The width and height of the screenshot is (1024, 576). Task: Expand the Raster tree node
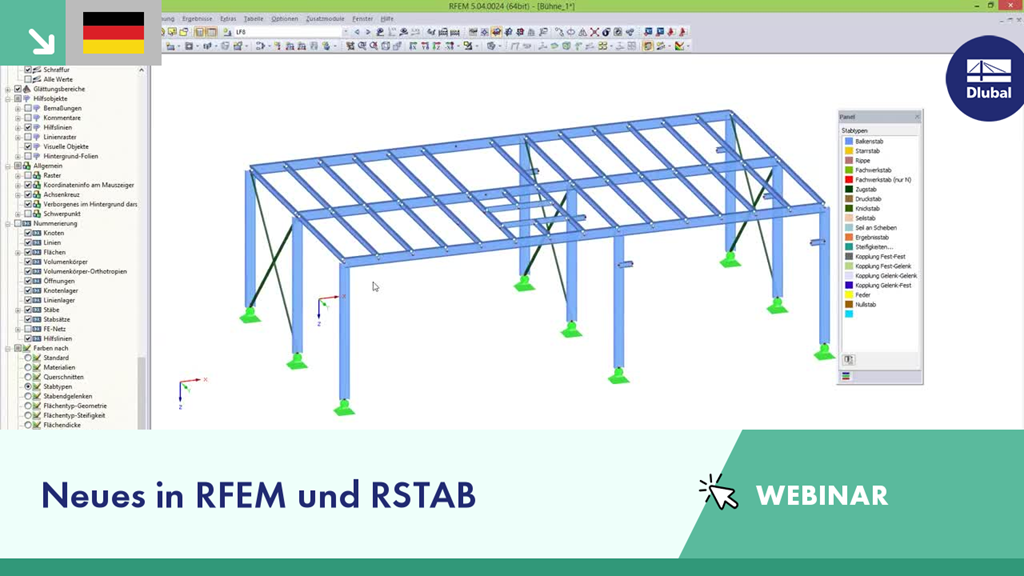[x=18, y=176]
